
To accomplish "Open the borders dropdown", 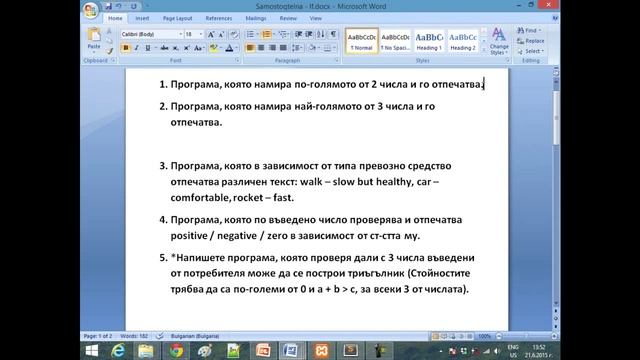I will [x=334, y=48].
